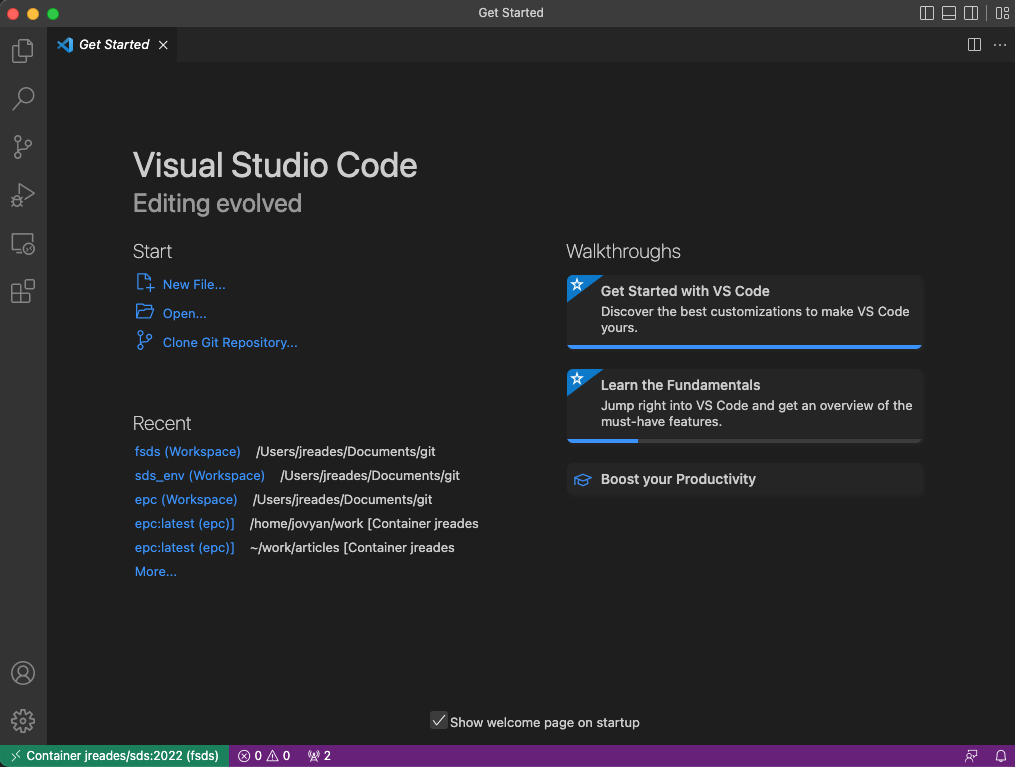1015x767 pixels.
Task: Click New File... link
Action: [194, 285]
